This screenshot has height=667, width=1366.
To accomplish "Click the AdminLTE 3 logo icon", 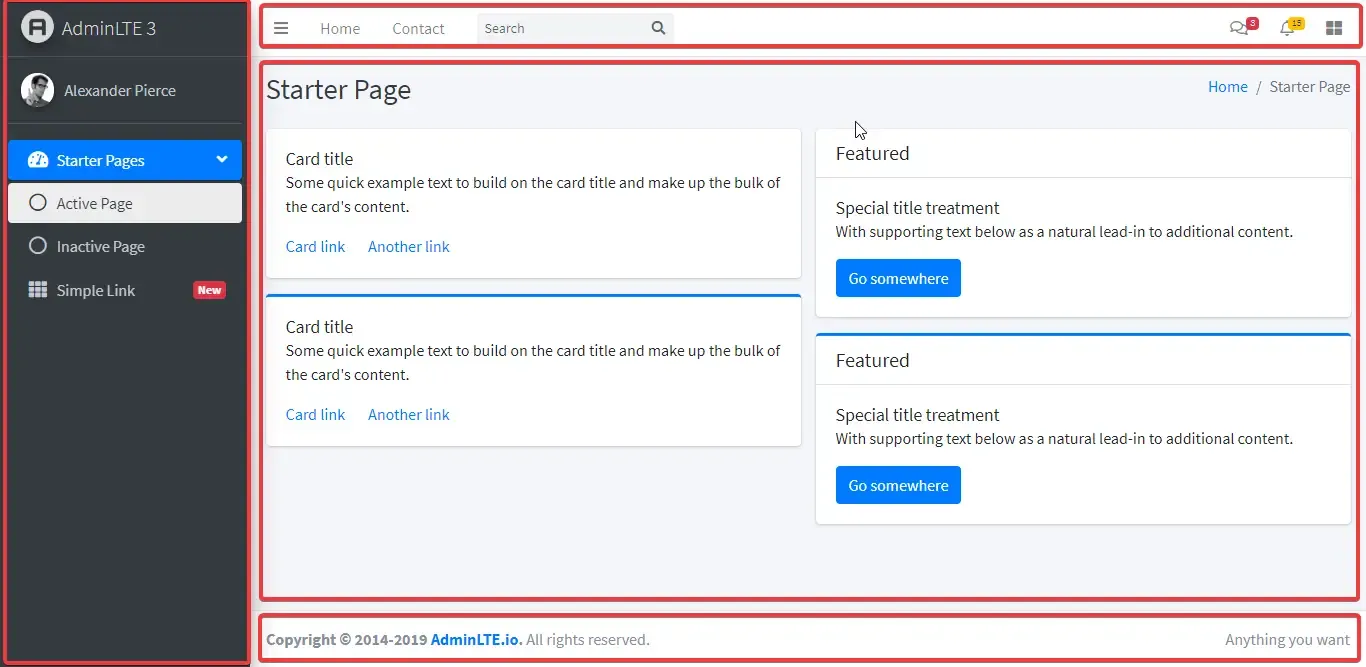I will [37, 28].
